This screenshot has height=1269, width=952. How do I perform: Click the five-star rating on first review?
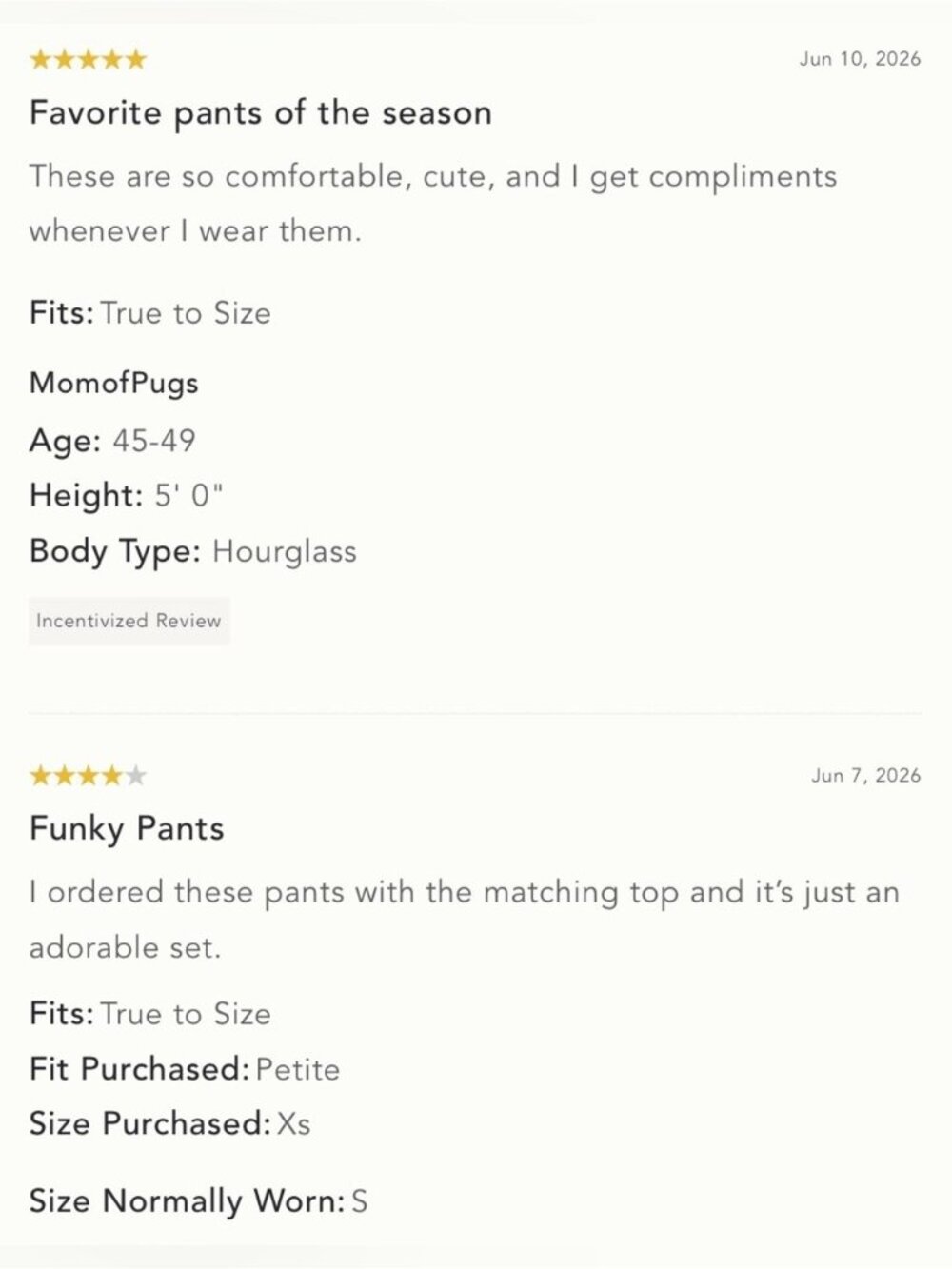click(x=89, y=60)
